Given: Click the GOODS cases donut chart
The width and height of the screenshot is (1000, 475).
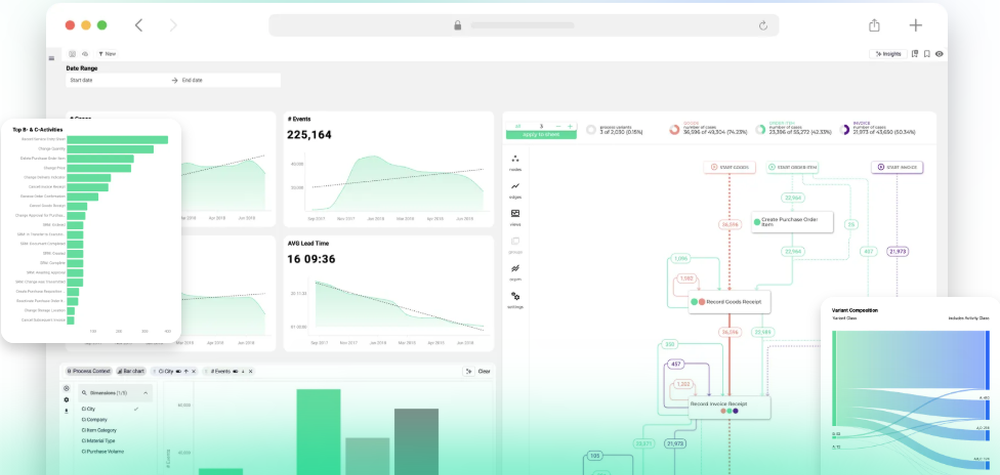Looking at the screenshot, I should pos(674,129).
